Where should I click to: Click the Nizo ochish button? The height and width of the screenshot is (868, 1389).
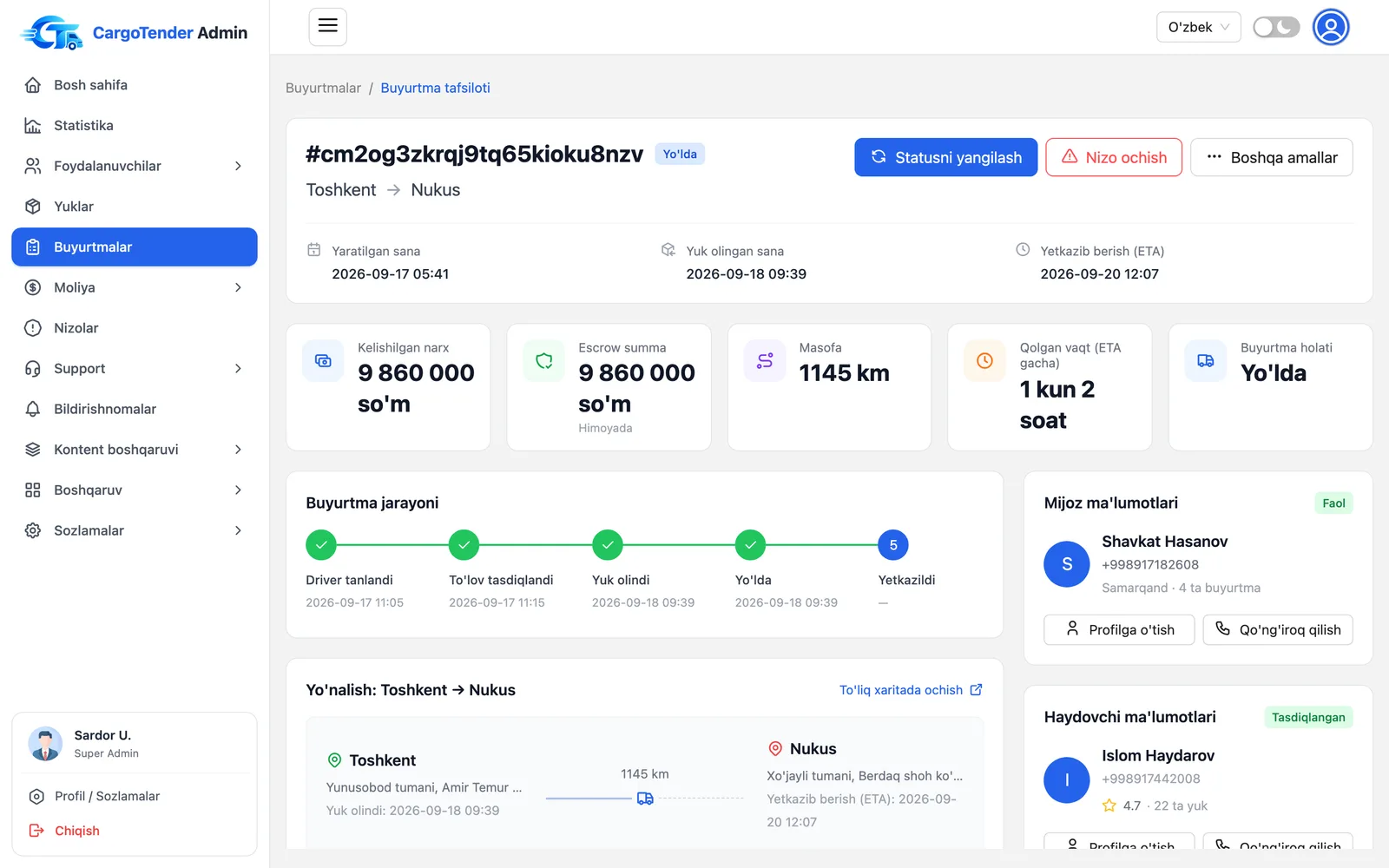(x=1114, y=157)
